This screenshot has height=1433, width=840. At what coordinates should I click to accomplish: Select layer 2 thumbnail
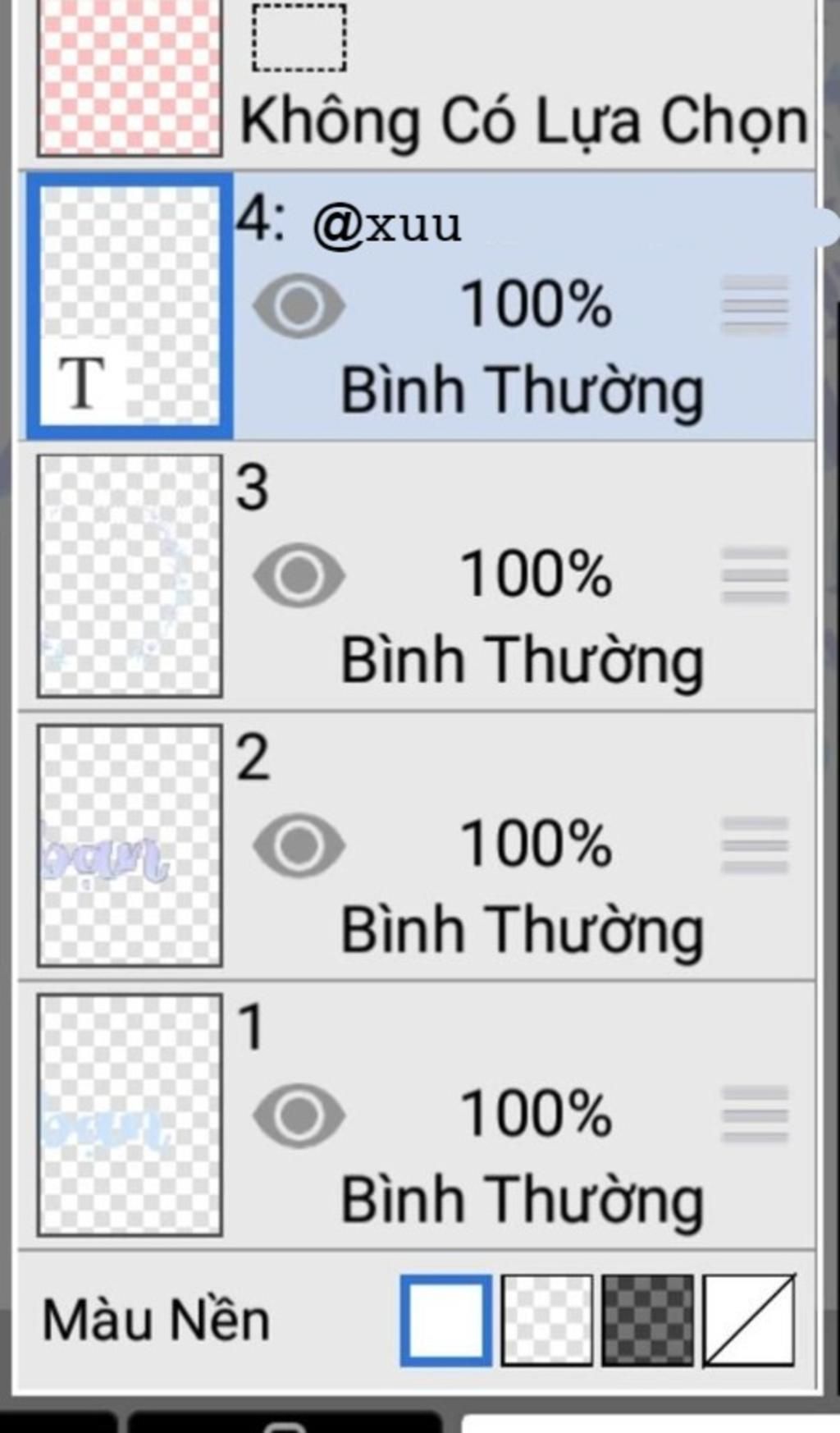point(130,845)
